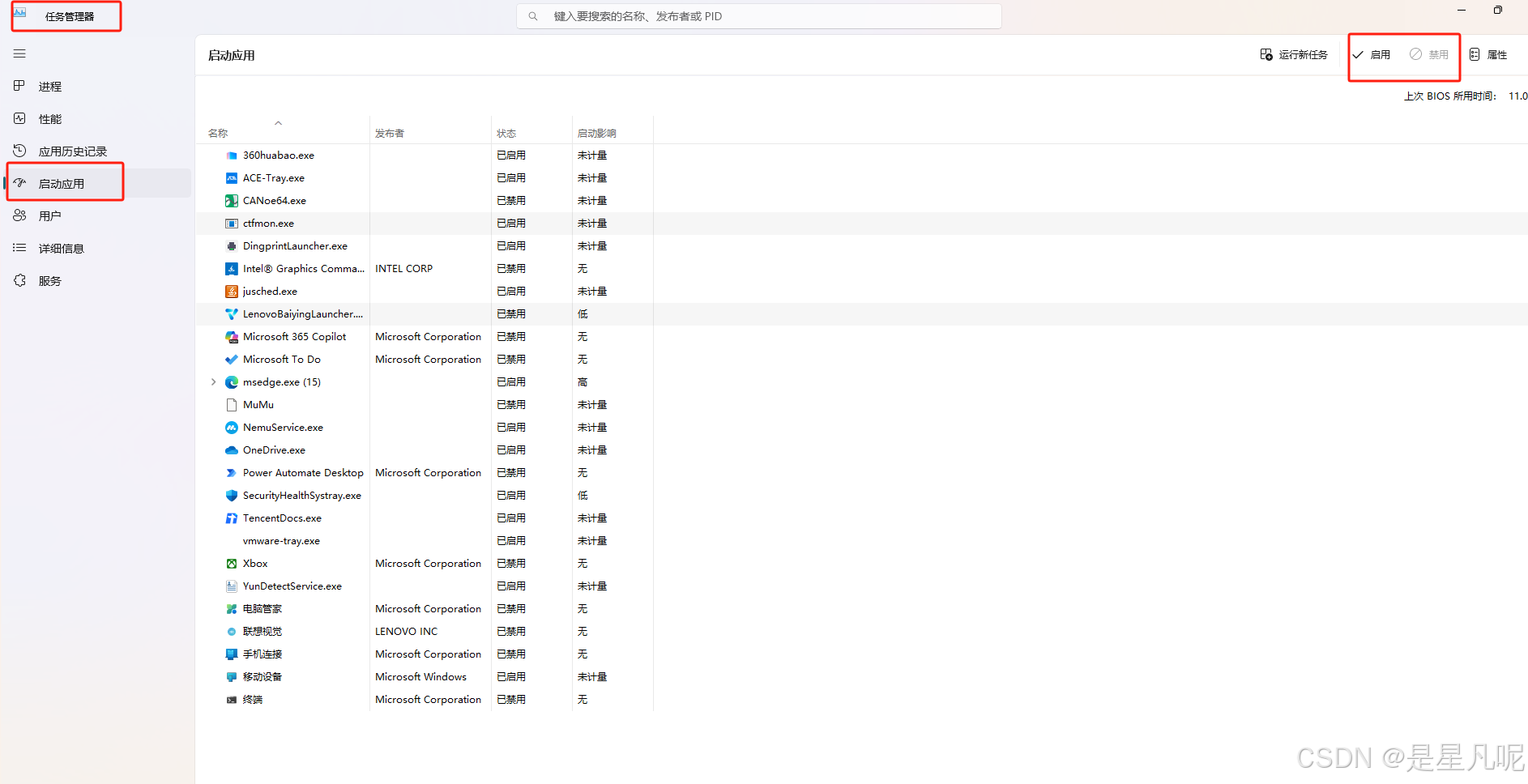Click the 低 impact cell of LenovoBaiyingLauncher

(x=583, y=314)
